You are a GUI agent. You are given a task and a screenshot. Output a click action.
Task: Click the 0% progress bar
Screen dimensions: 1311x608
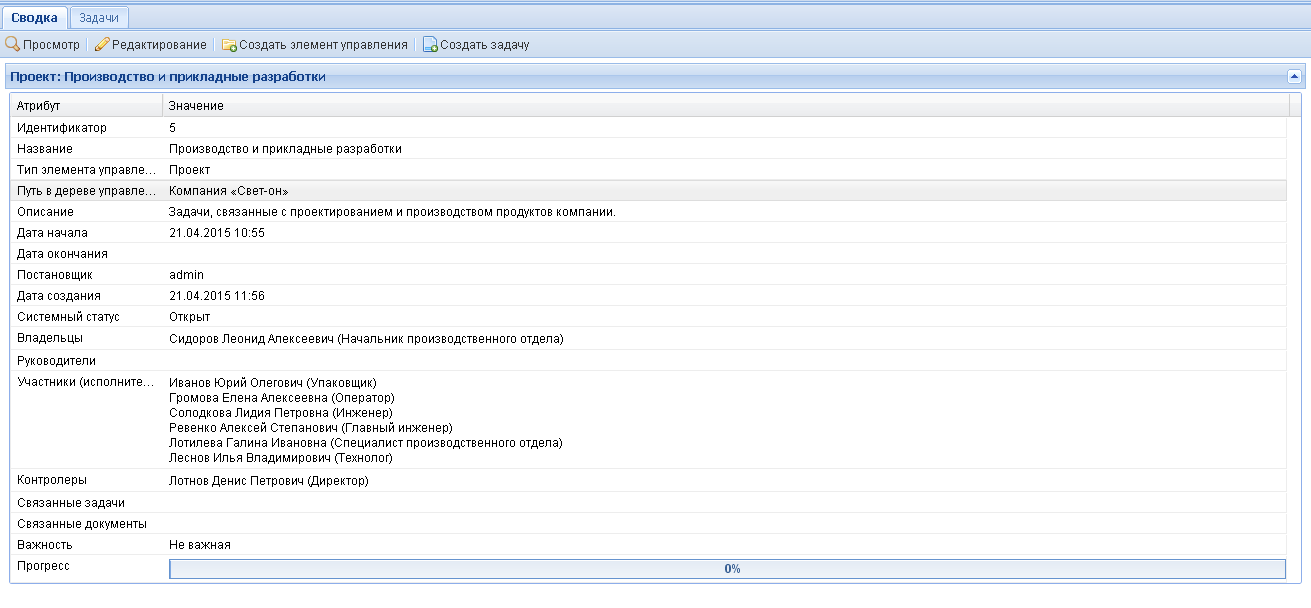(727, 569)
